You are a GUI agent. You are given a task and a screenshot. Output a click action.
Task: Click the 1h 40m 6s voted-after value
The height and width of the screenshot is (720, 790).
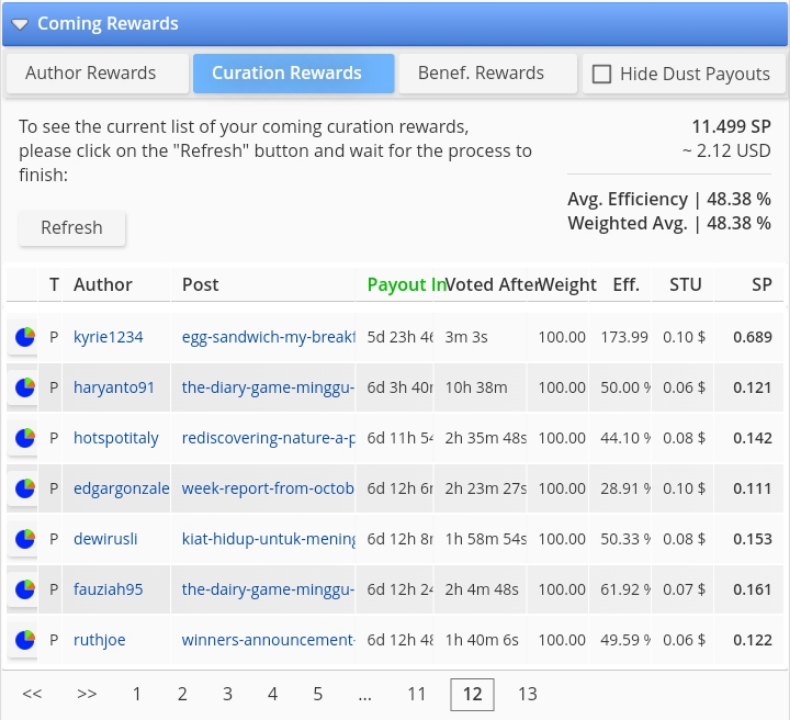[482, 640]
